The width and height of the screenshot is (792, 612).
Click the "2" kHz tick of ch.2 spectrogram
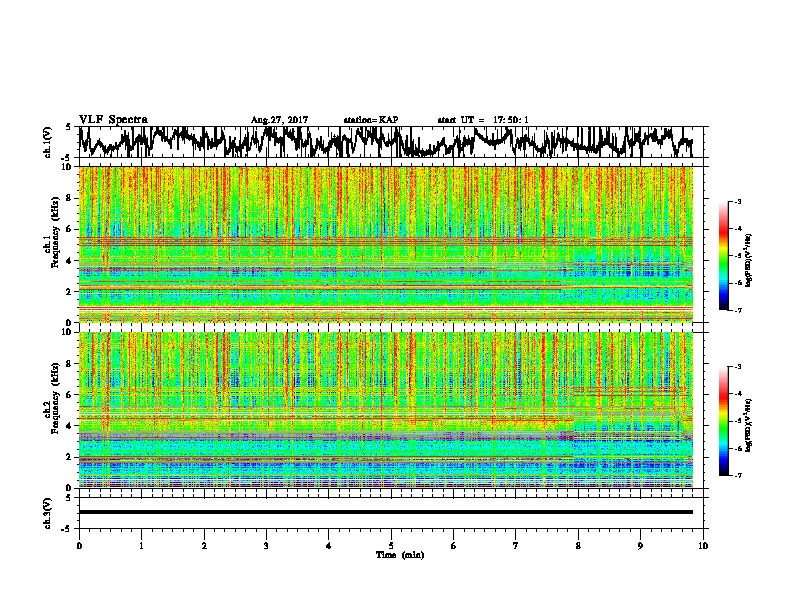(x=68, y=457)
